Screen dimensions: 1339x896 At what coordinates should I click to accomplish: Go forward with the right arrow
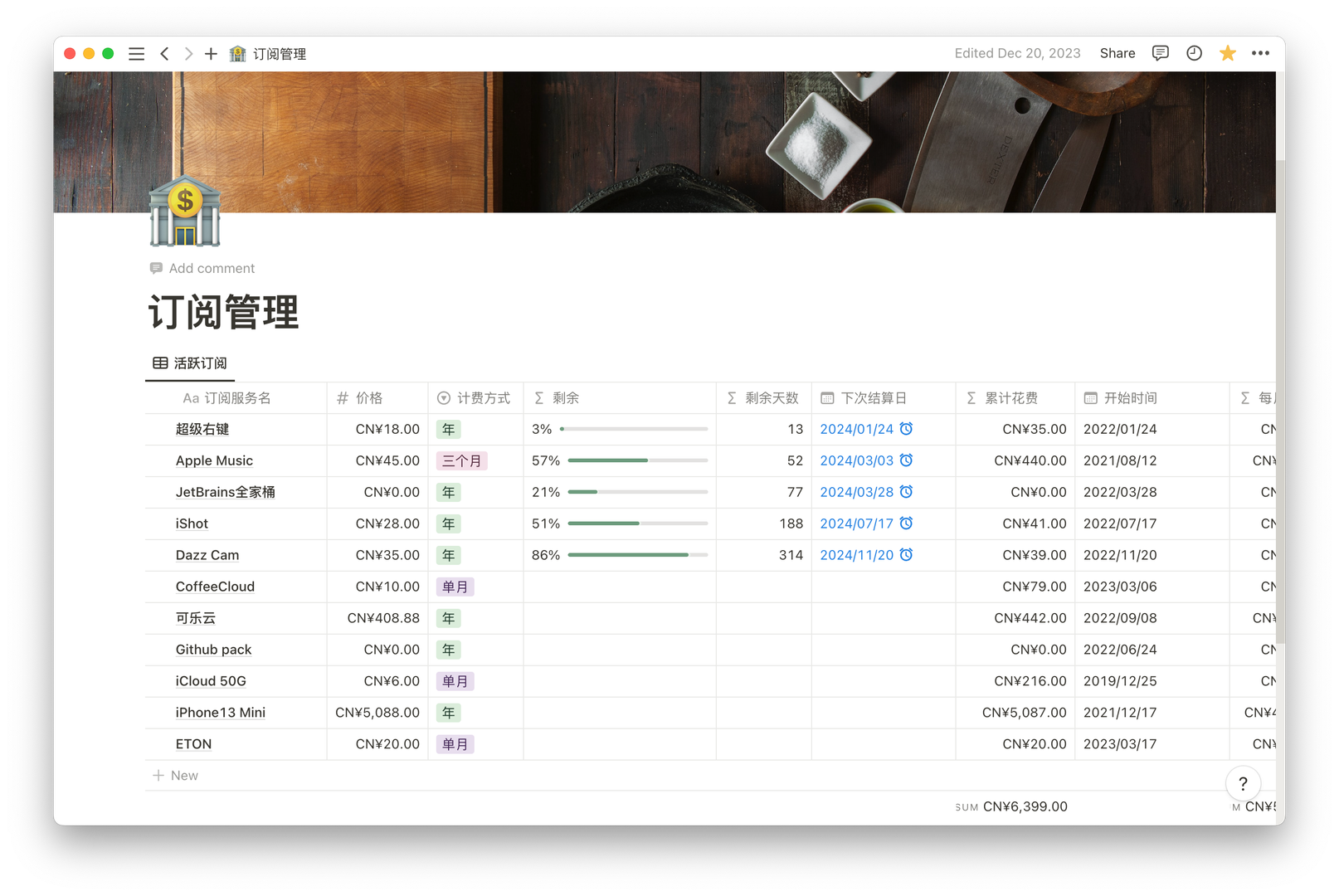[188, 54]
